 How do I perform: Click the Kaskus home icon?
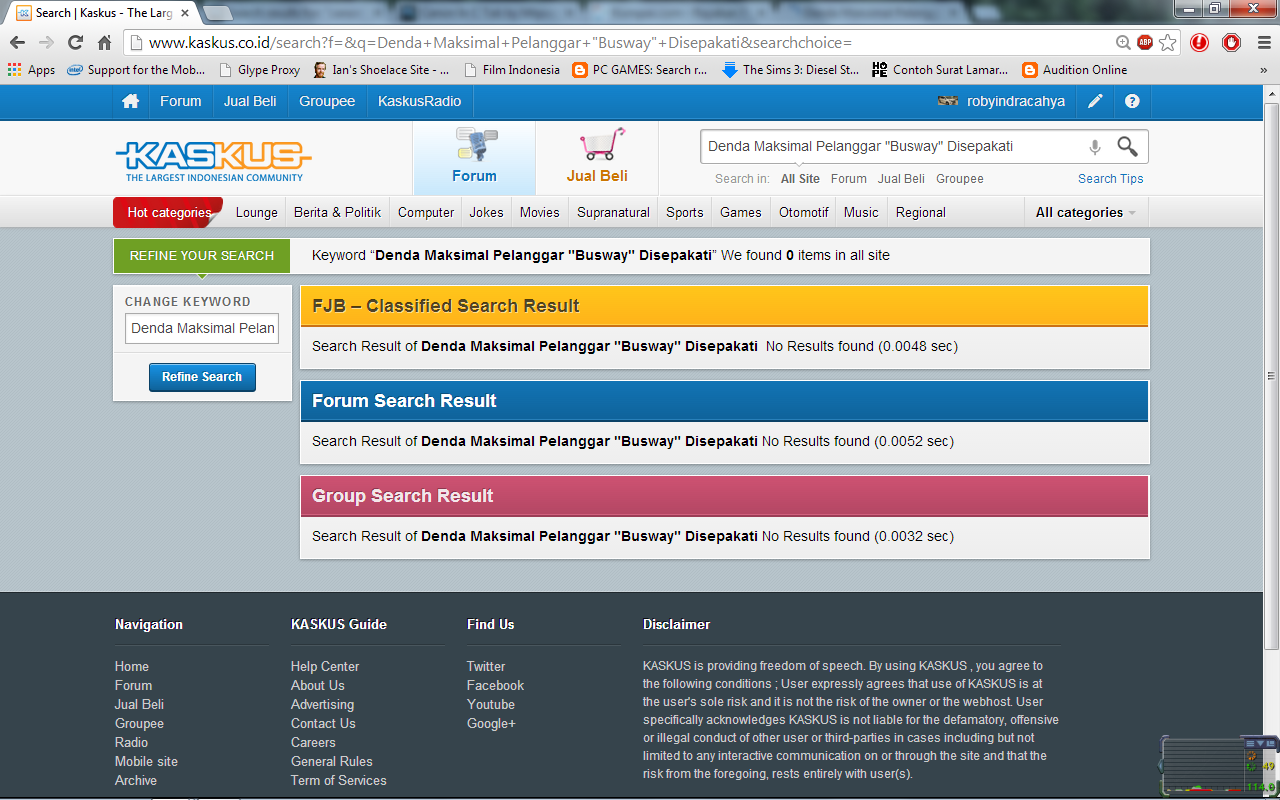click(x=130, y=102)
